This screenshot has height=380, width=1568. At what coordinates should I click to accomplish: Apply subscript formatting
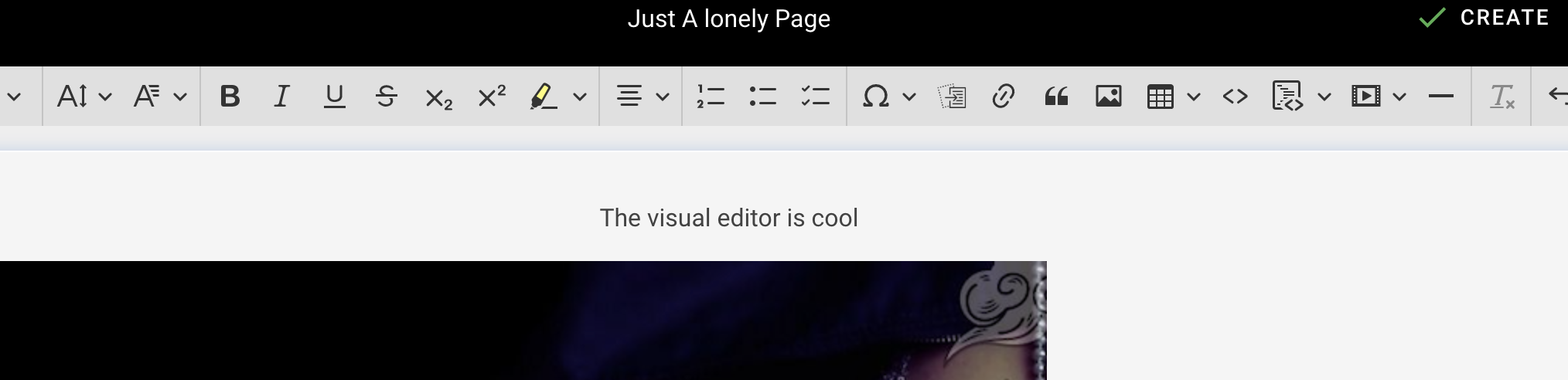click(x=438, y=97)
